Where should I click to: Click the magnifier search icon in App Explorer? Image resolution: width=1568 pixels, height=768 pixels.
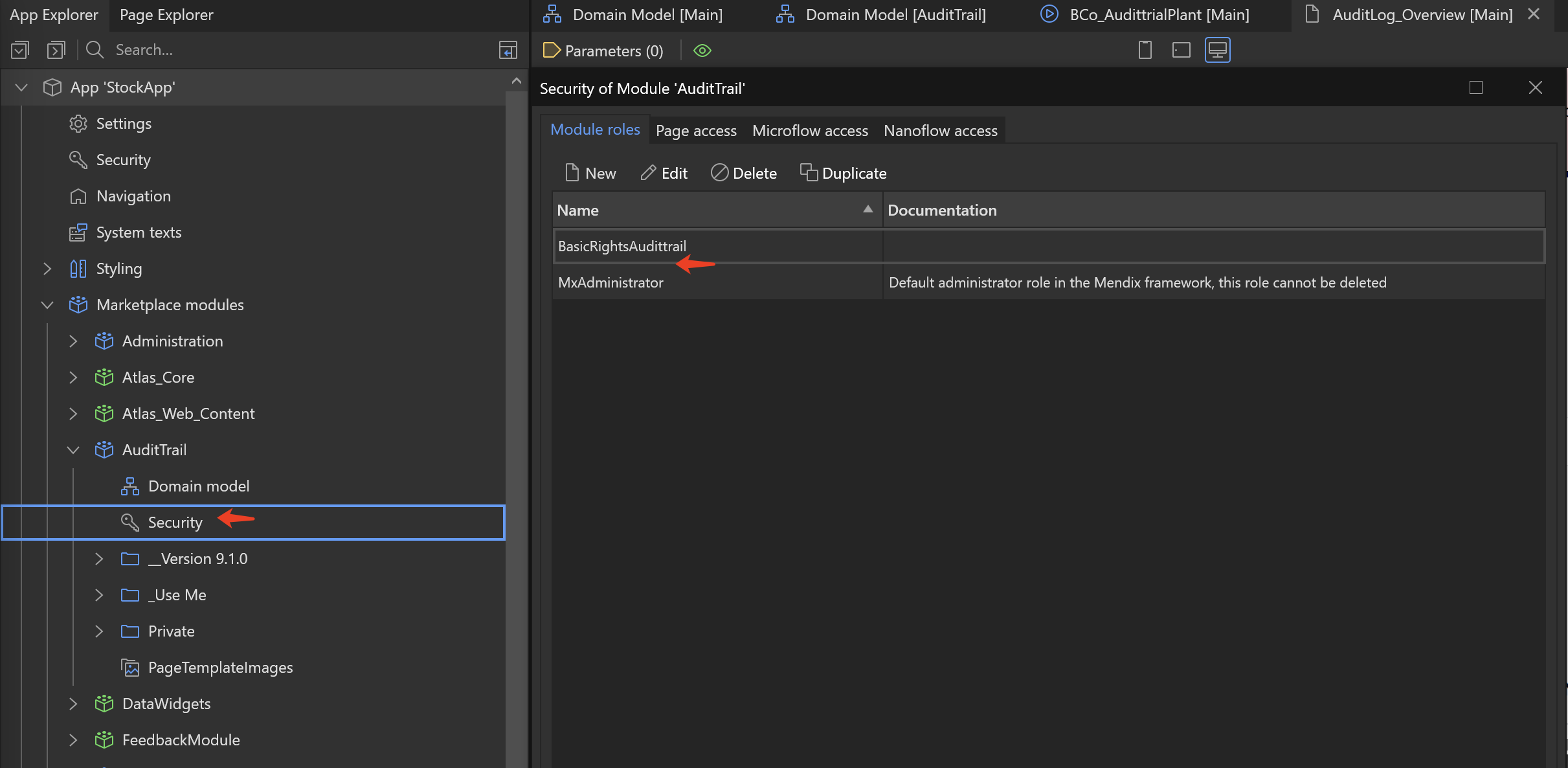[95, 50]
